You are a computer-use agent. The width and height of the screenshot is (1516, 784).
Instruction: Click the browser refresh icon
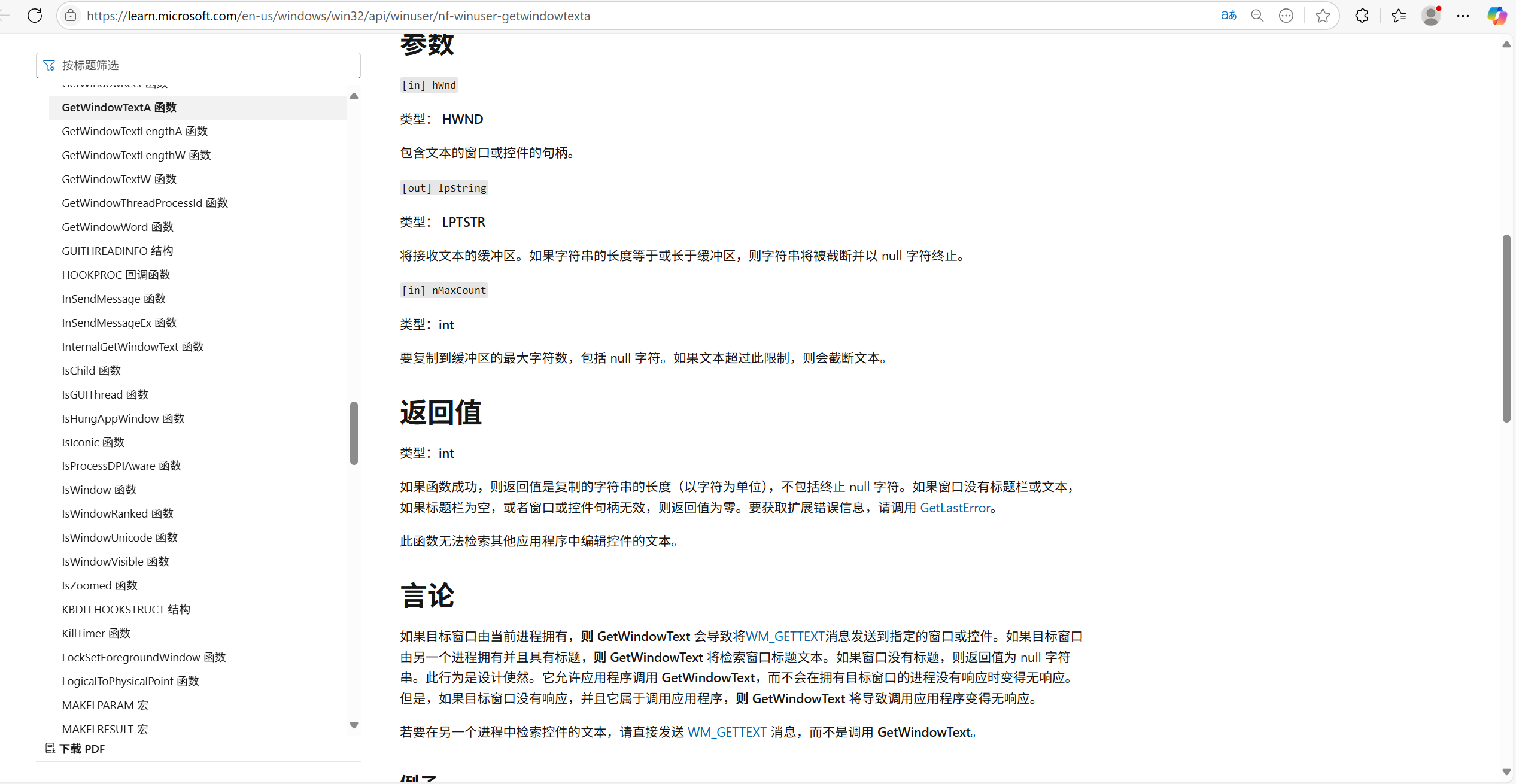(35, 16)
